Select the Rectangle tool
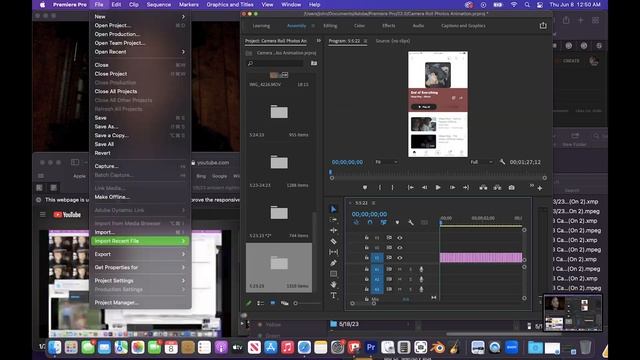This screenshot has width=640, height=360. coord(333,274)
